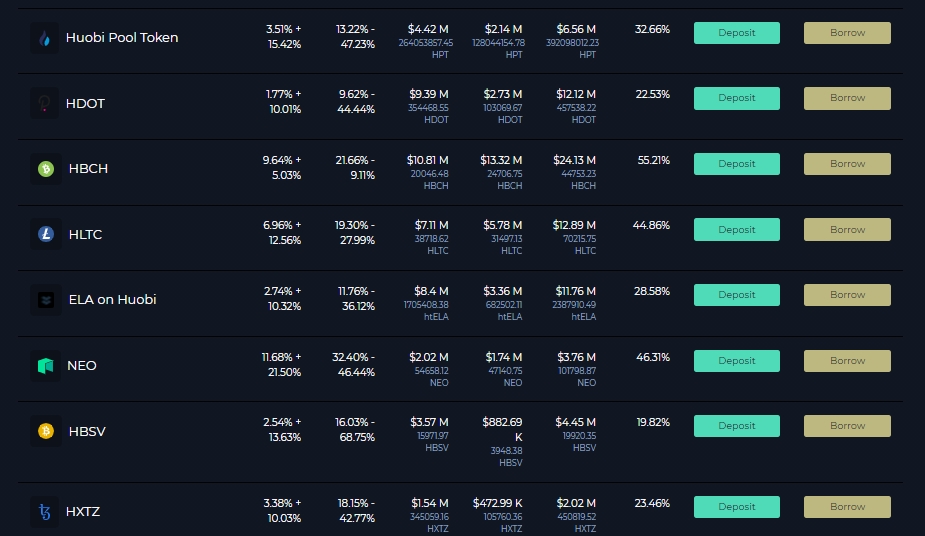Borrow HDOT from the market

[x=847, y=98]
